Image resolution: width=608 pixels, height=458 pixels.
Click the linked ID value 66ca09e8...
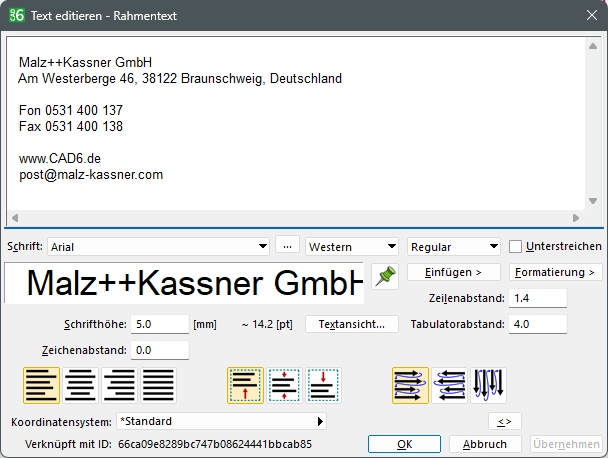tap(215, 444)
